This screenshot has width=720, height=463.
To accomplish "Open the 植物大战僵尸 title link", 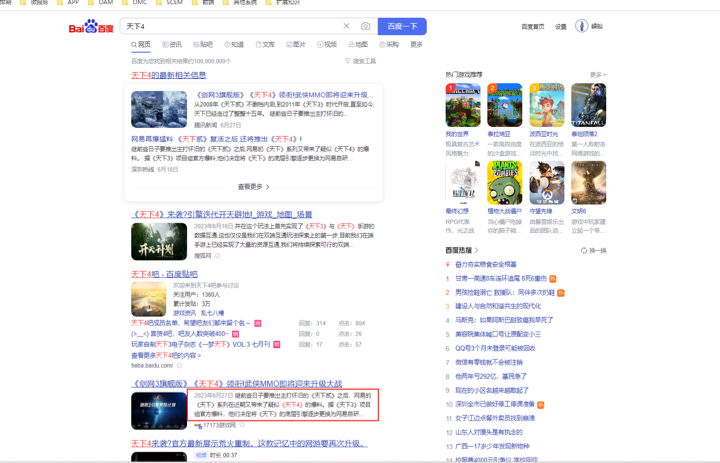I will click(505, 211).
